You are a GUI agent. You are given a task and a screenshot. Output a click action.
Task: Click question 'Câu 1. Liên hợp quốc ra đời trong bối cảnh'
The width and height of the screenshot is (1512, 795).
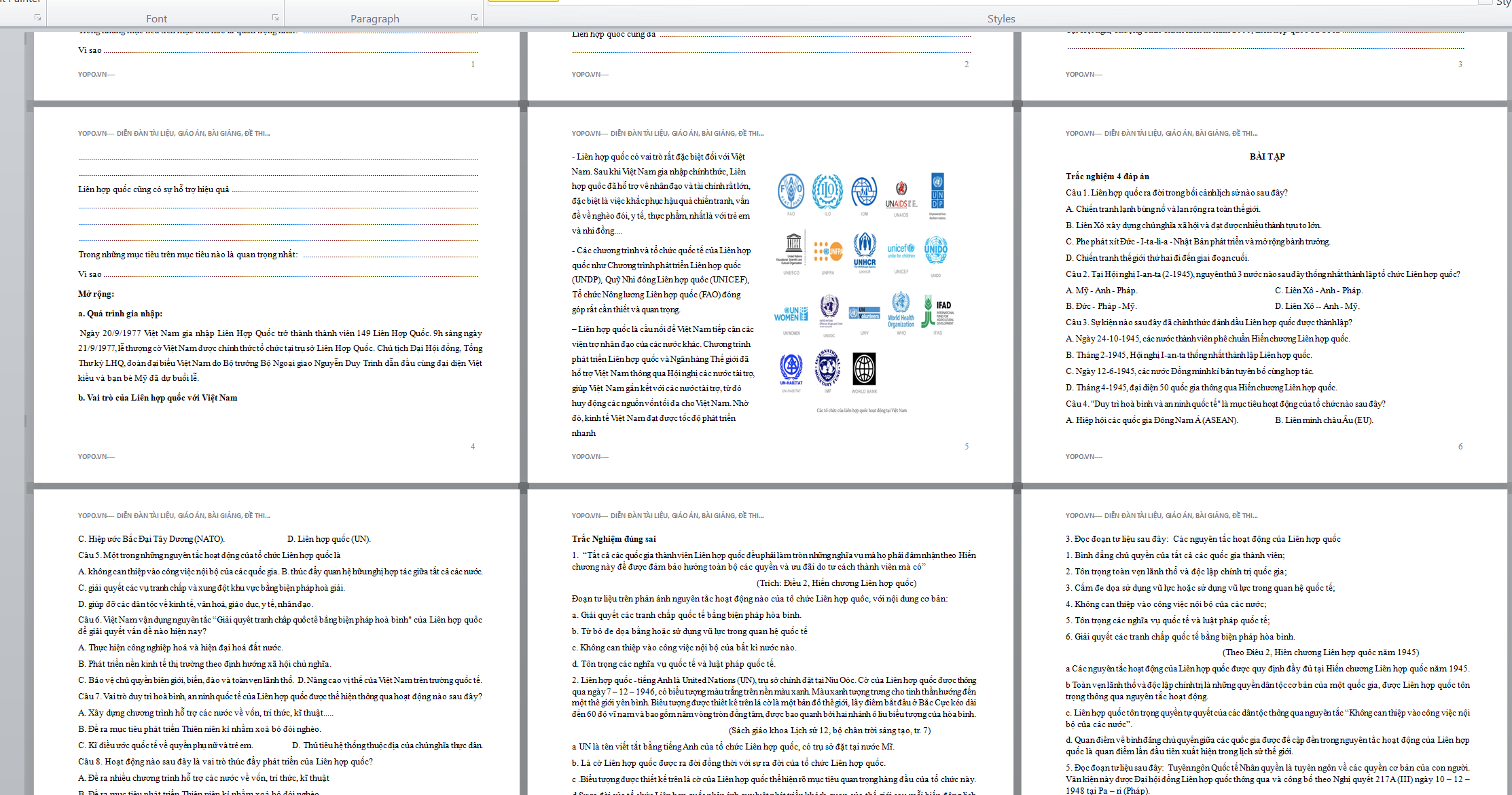[1176, 193]
